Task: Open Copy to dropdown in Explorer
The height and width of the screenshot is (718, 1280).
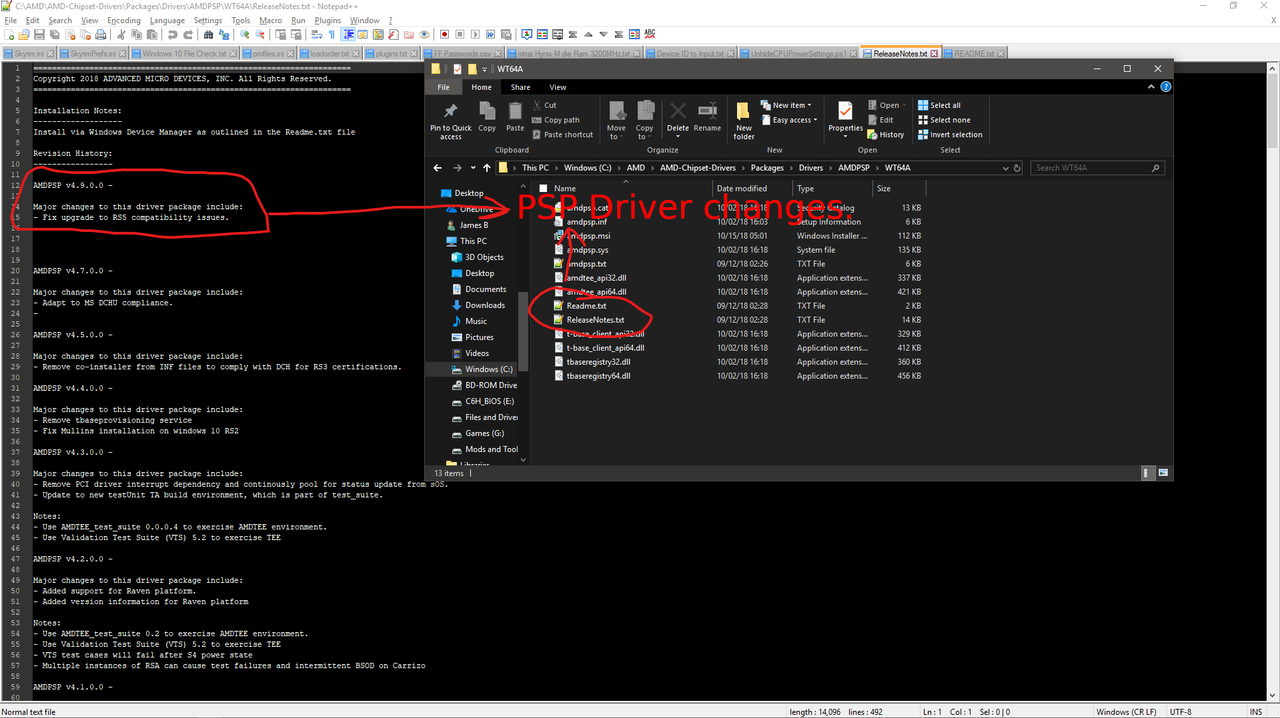Action: point(645,119)
